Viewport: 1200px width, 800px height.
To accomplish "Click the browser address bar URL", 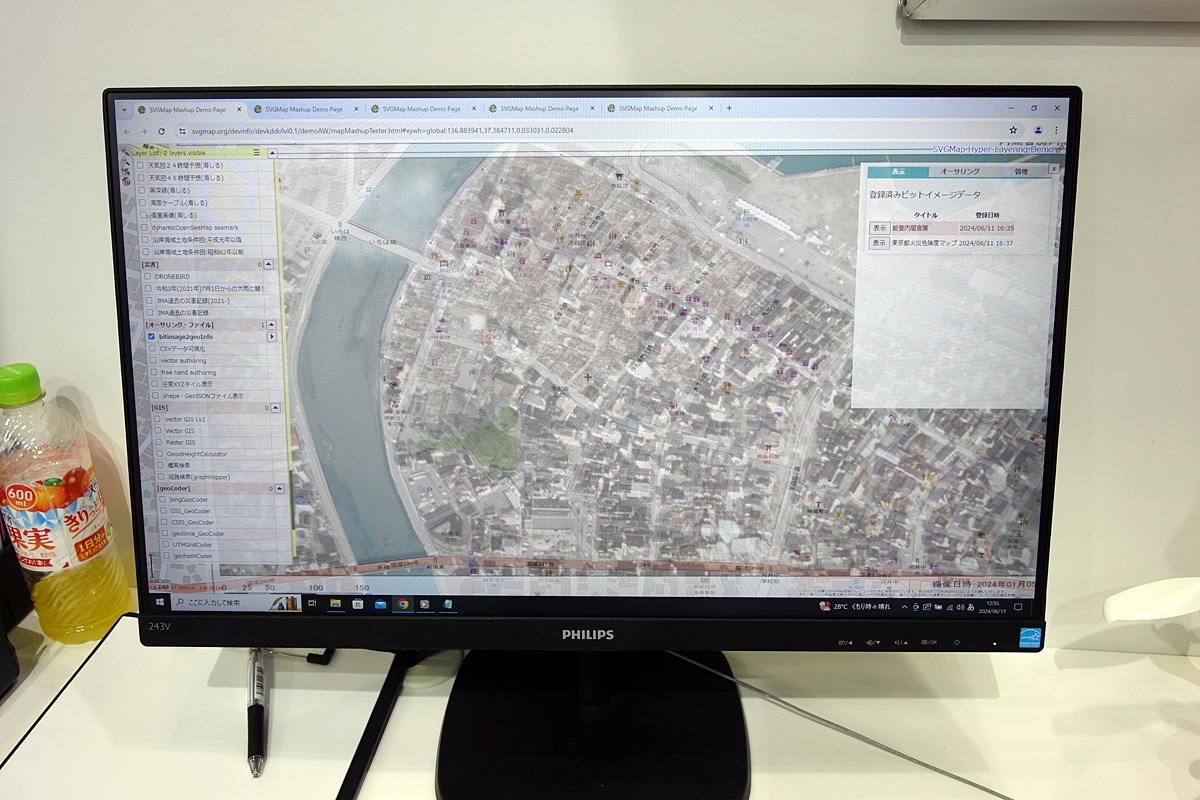I will coord(382,131).
